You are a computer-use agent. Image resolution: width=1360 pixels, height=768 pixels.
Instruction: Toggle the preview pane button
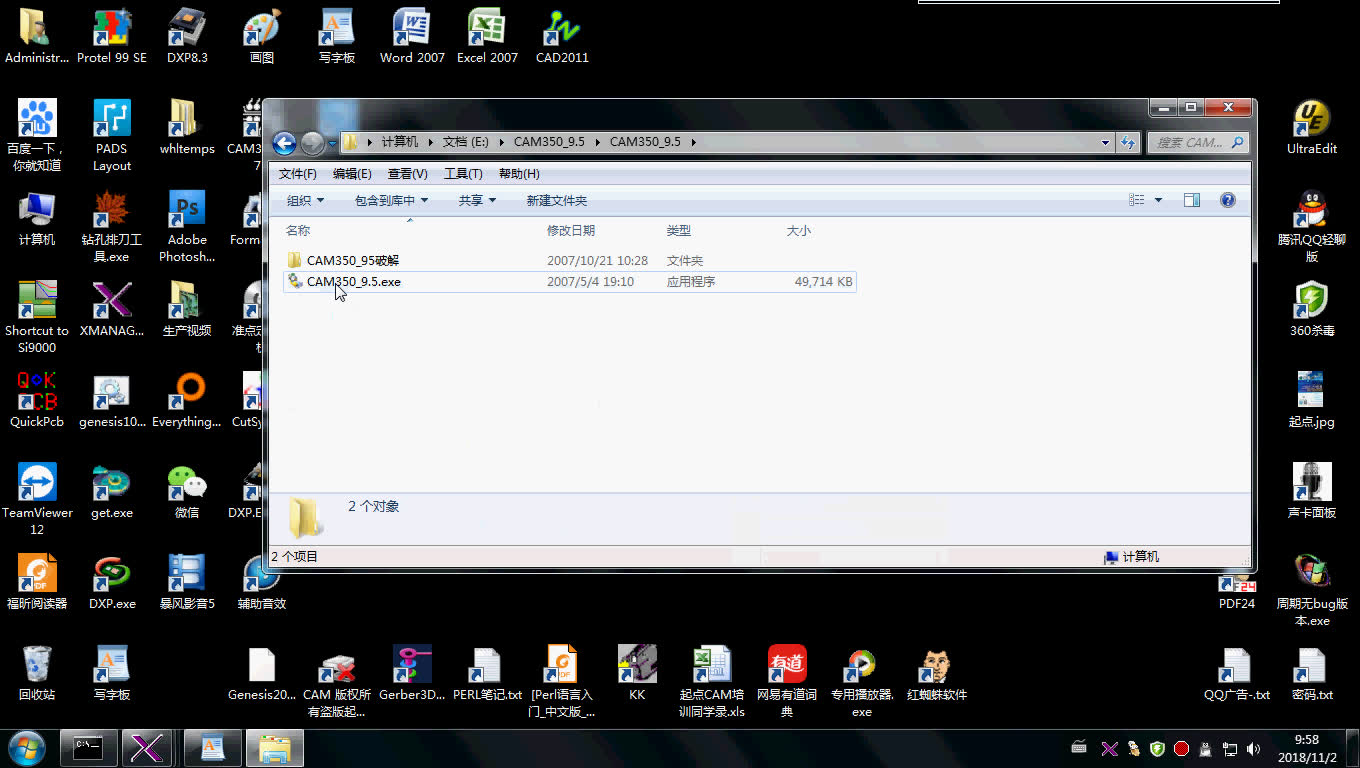point(1192,200)
